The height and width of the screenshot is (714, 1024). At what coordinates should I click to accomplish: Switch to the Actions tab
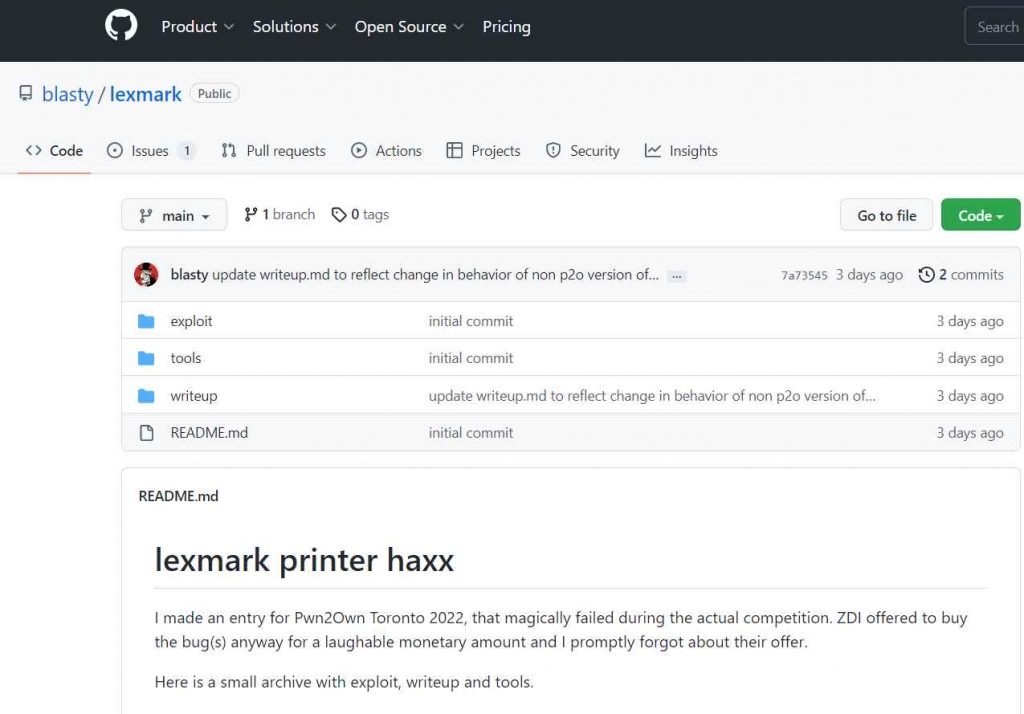tap(387, 151)
